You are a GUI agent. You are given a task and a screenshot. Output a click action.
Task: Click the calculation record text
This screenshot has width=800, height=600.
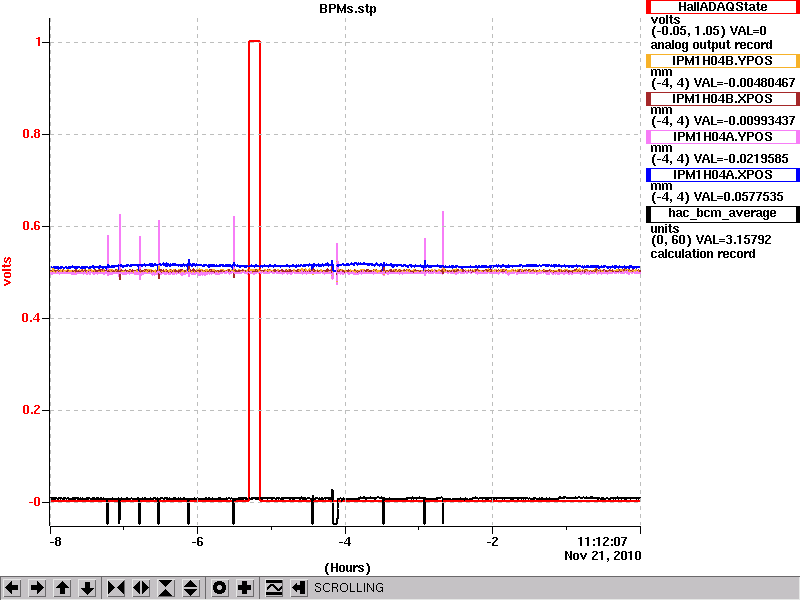click(703, 254)
